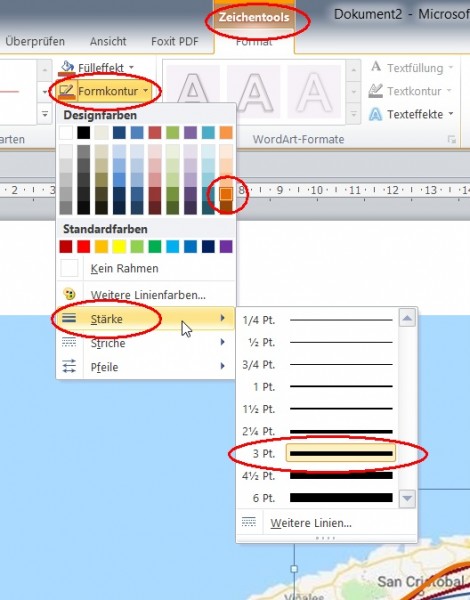Click the line weight list scroll-up arrow
Viewport: 470px width, 600px height.
[x=407, y=318]
